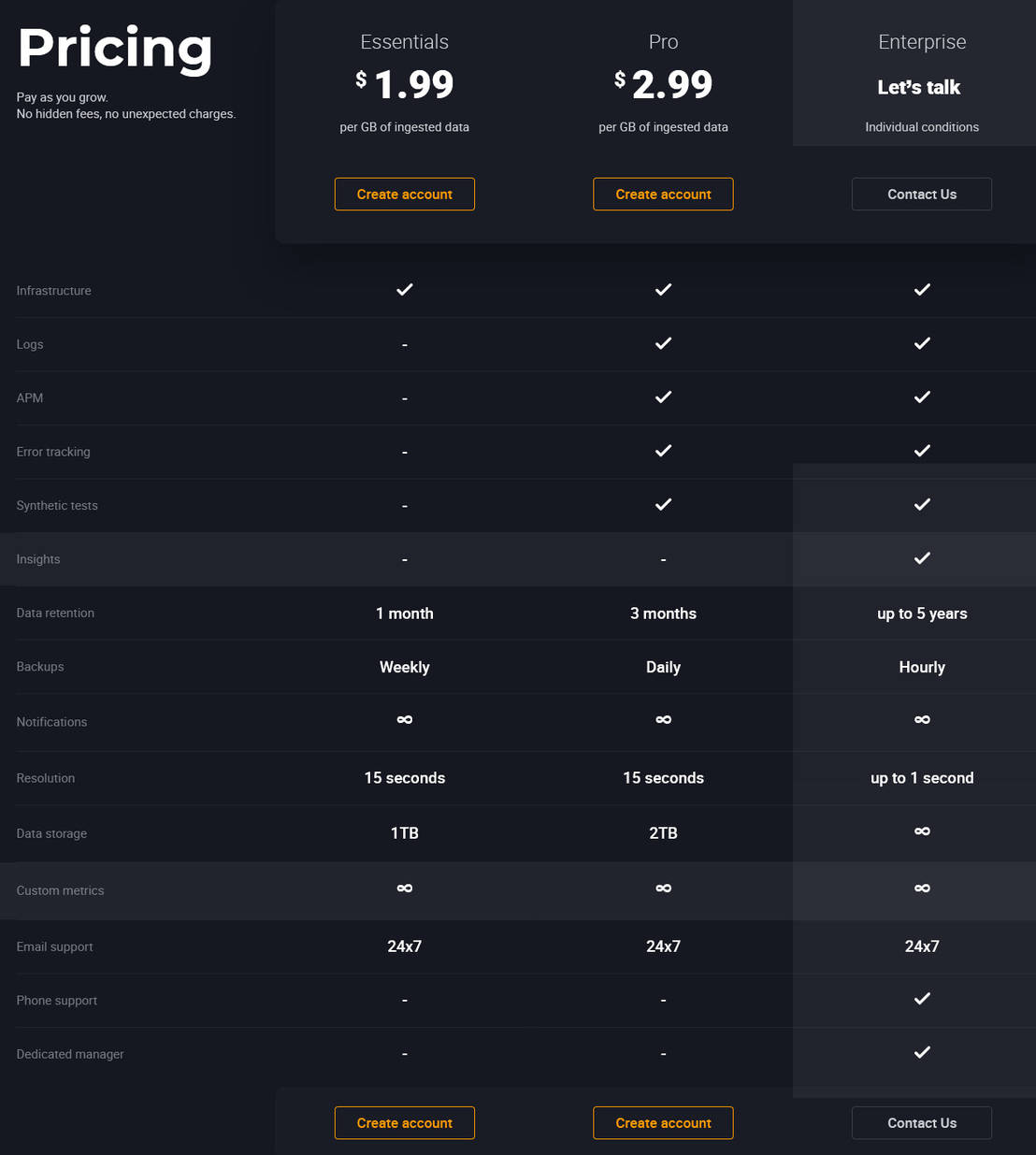Click top Contact Us button under Enterprise
Screen dimensions: 1036x1155
click(922, 195)
